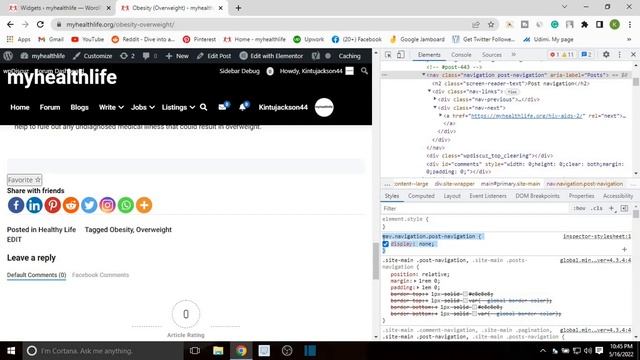Reload the page in Chrome
This screenshot has height=360, width=640.
coord(40,24)
